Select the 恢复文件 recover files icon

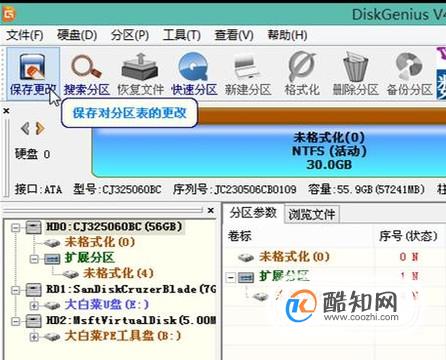click(140, 74)
